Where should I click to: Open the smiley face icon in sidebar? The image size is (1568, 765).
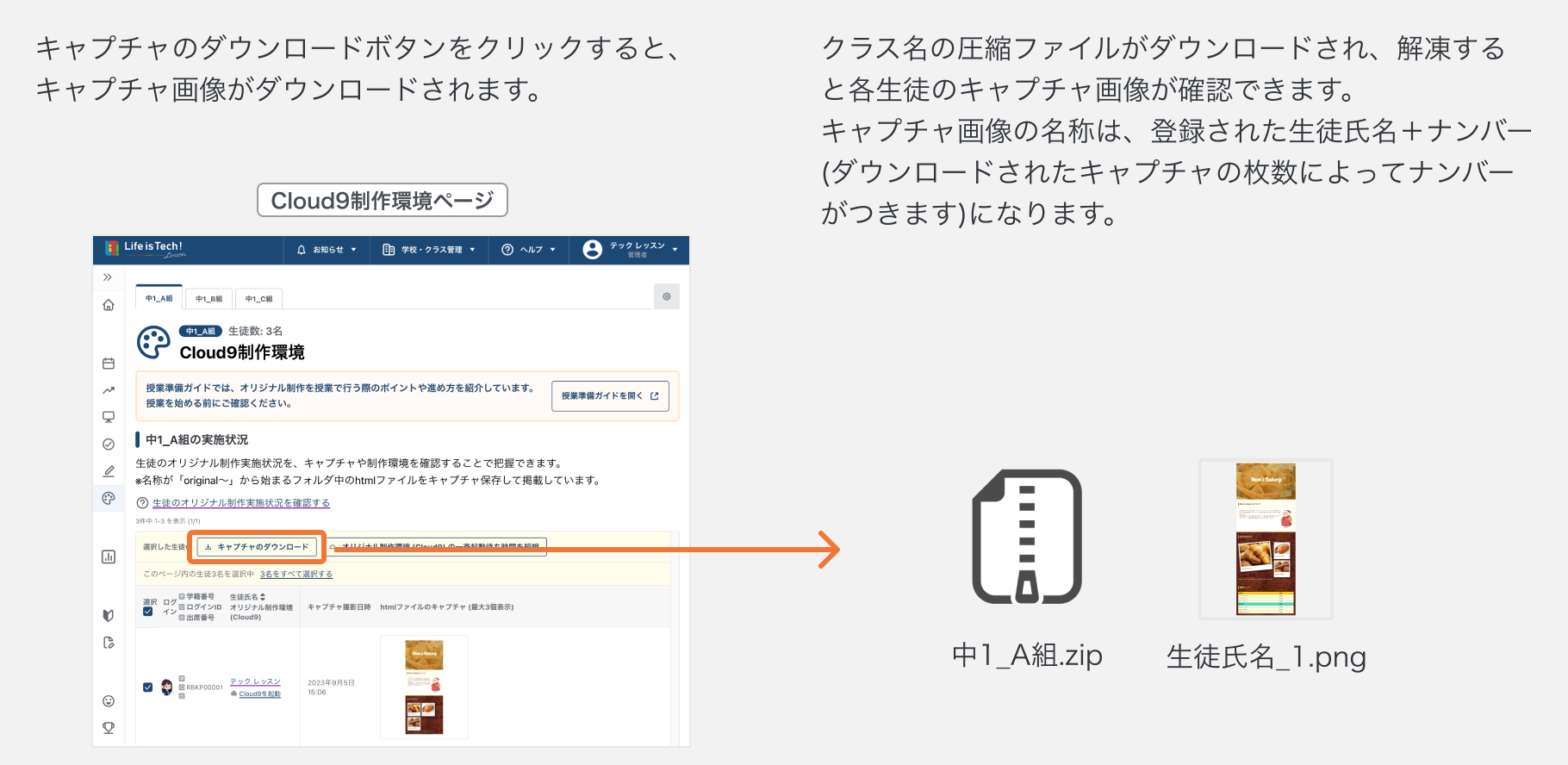coord(109,701)
